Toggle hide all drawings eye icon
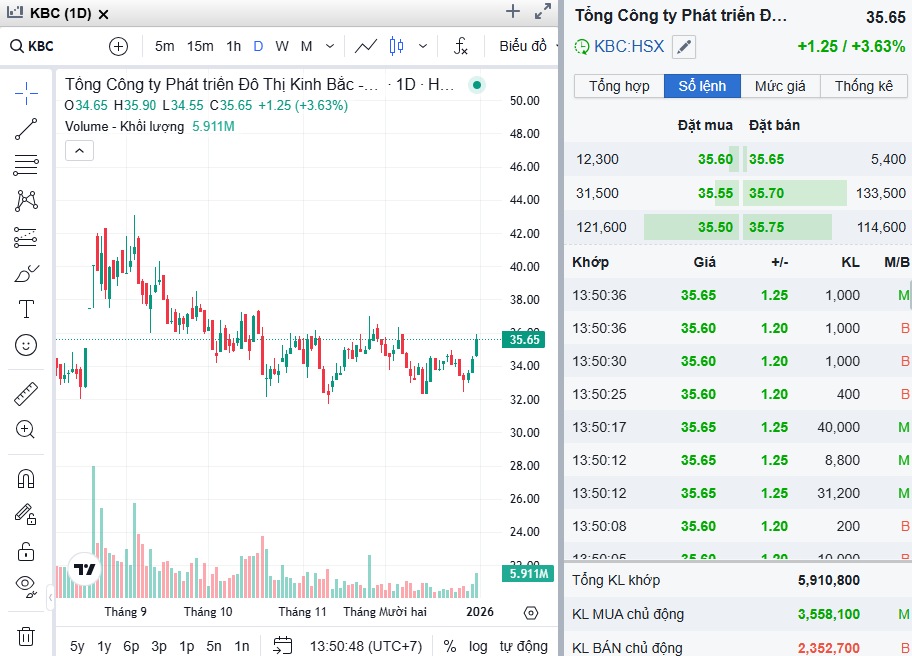This screenshot has height=656, width=912. 27,584
